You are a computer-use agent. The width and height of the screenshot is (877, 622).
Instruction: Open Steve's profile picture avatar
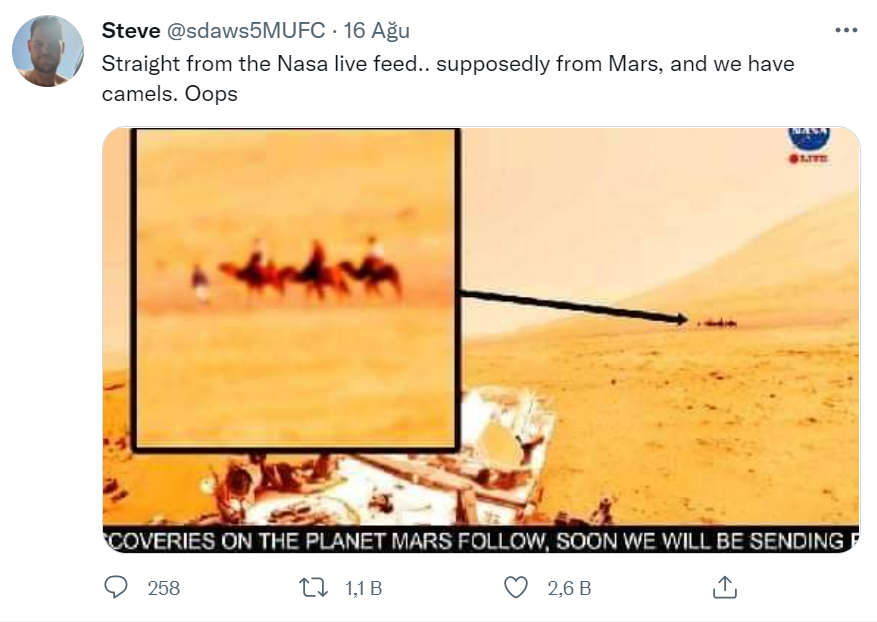tap(47, 51)
